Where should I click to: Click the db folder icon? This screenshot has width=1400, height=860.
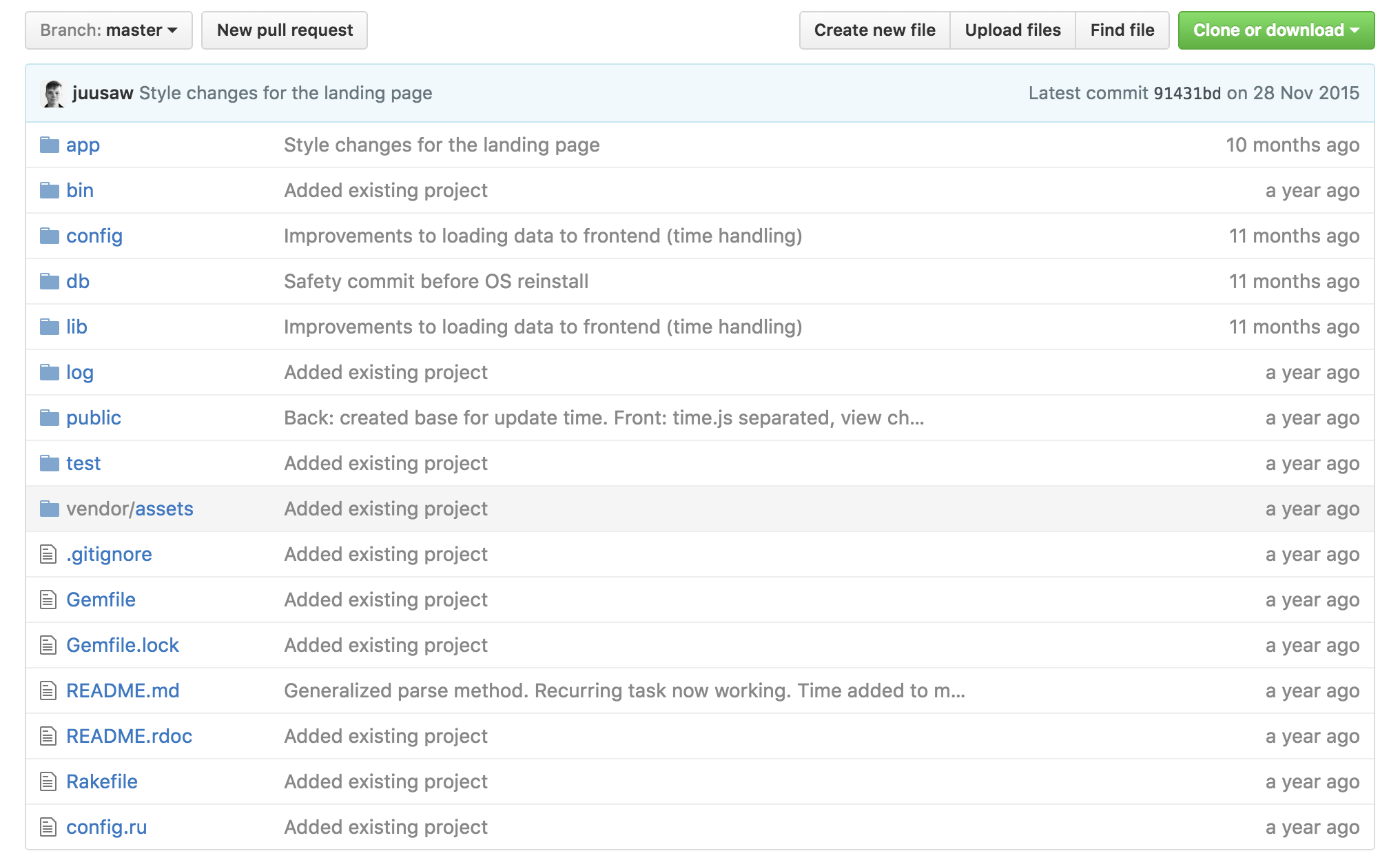click(x=50, y=281)
